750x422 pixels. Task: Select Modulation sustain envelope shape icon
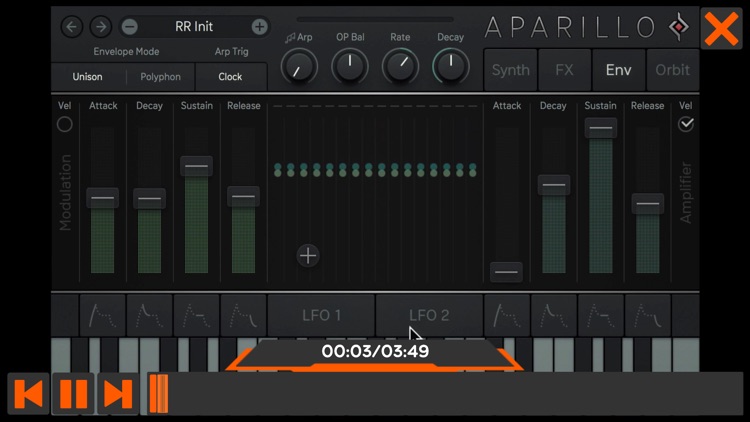pyautogui.click(x=196, y=315)
